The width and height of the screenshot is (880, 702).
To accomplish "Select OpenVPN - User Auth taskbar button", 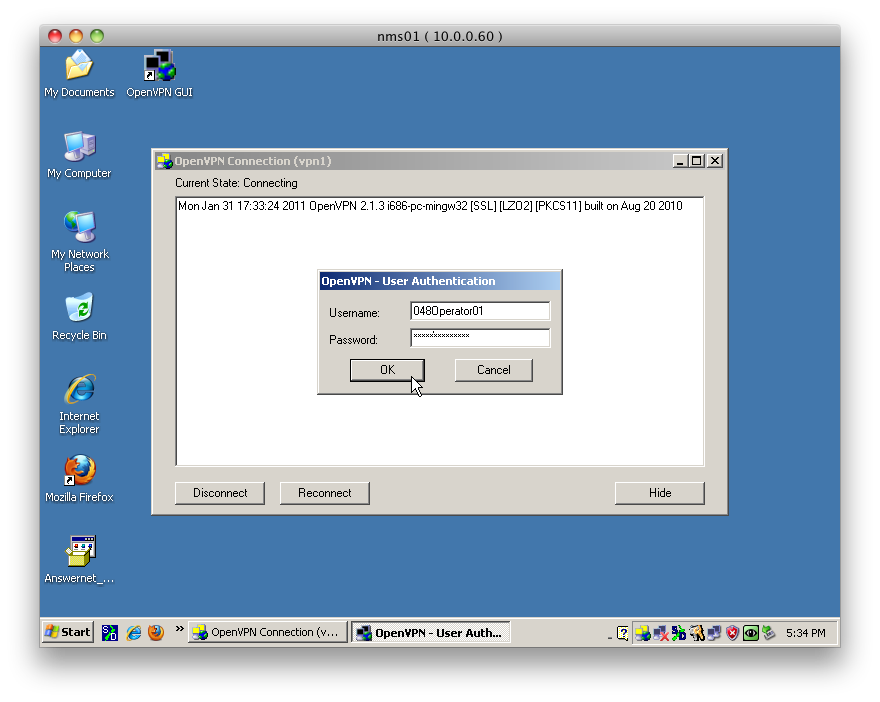I will [x=430, y=632].
